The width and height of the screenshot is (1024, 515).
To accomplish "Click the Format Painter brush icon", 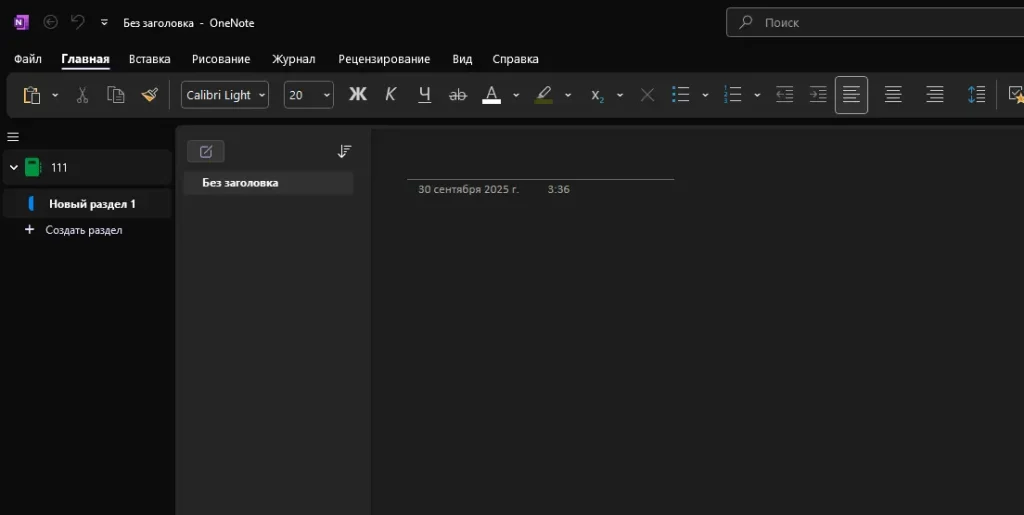I will click(x=150, y=95).
